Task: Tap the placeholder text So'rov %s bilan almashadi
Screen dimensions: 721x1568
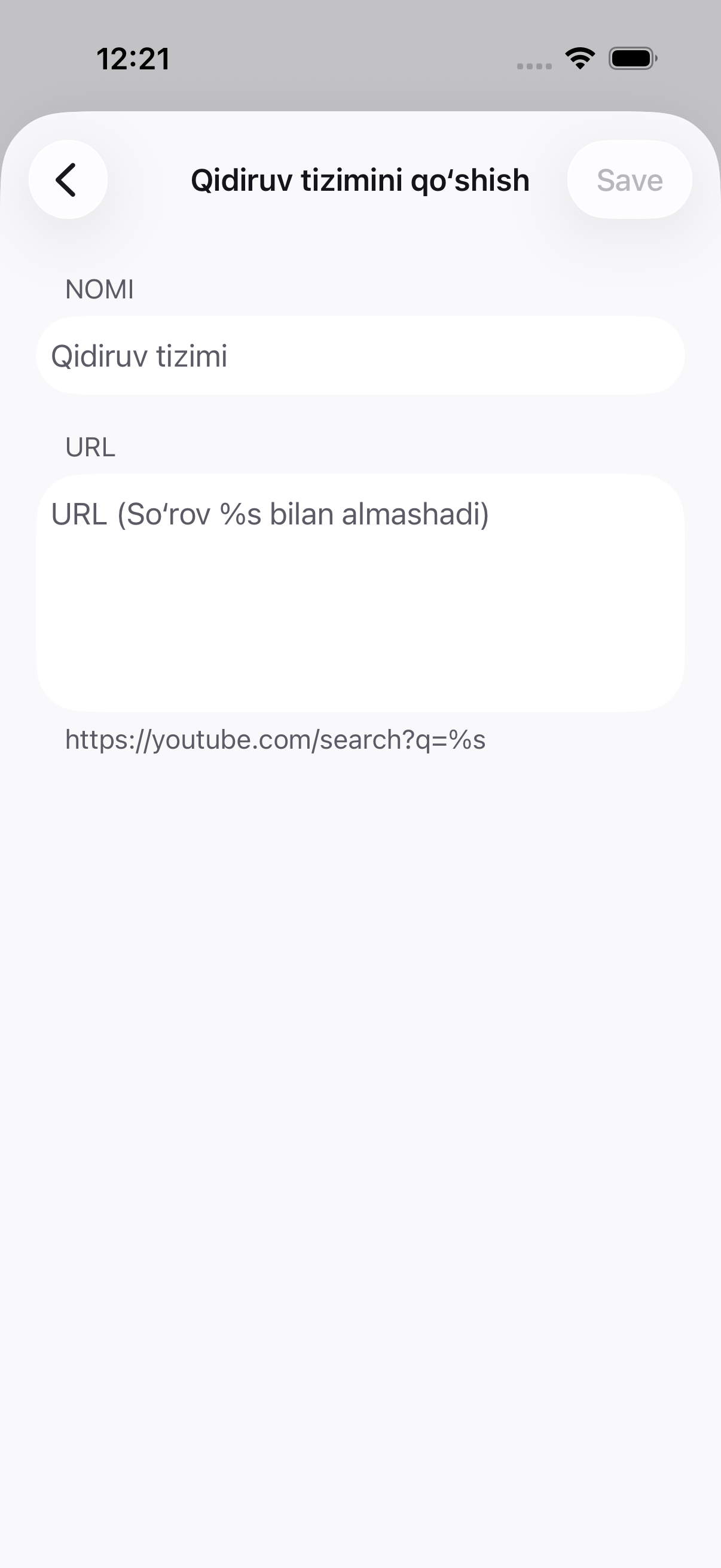Action: click(304, 514)
